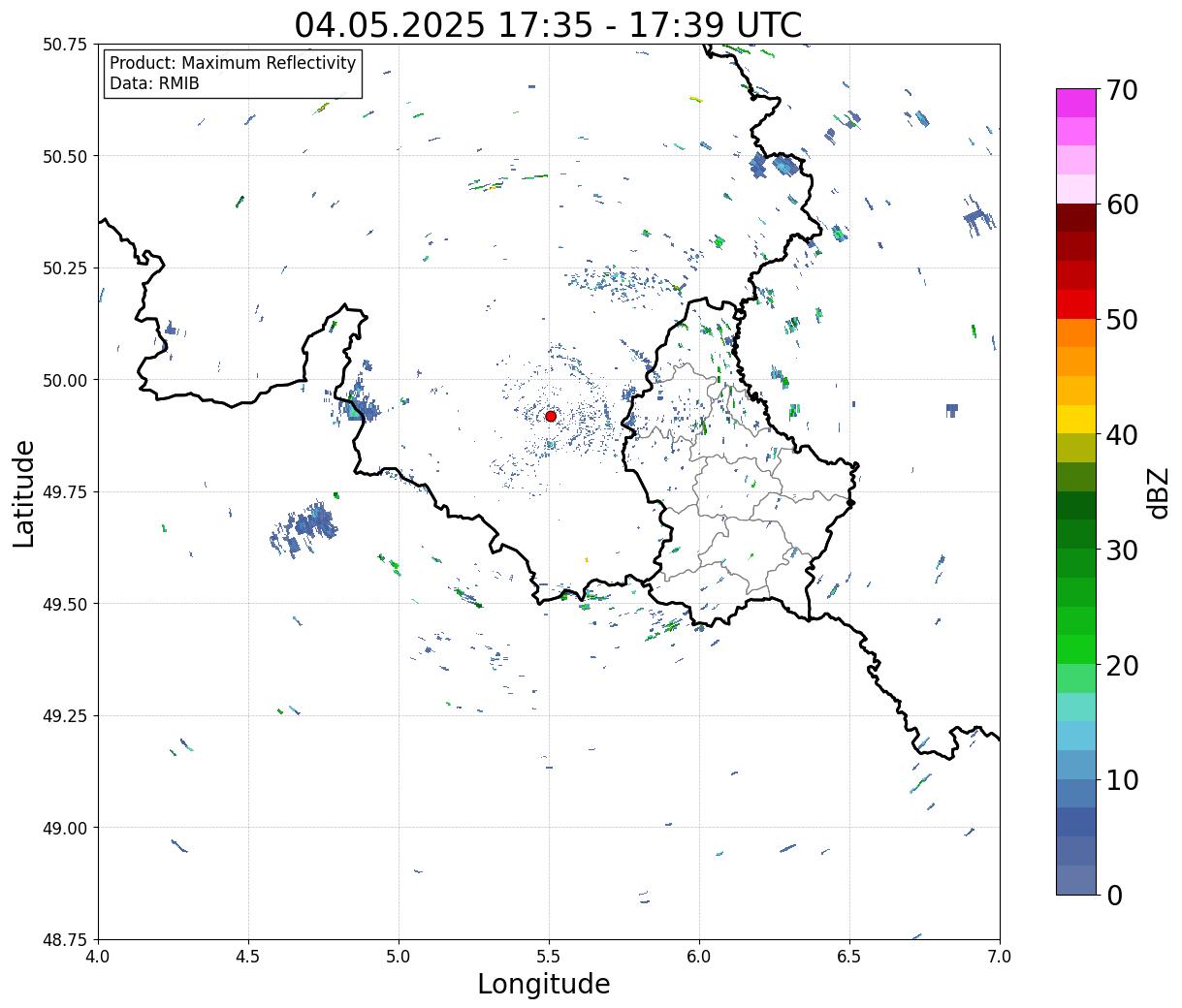Click the latitude tick label 49.25
1182x1008 pixels.
65,716
